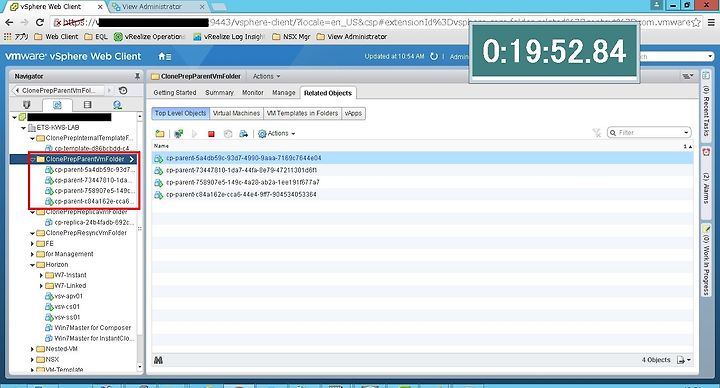Image resolution: width=720 pixels, height=388 pixels.
Task: Click the red power off icon
Action: 211,134
